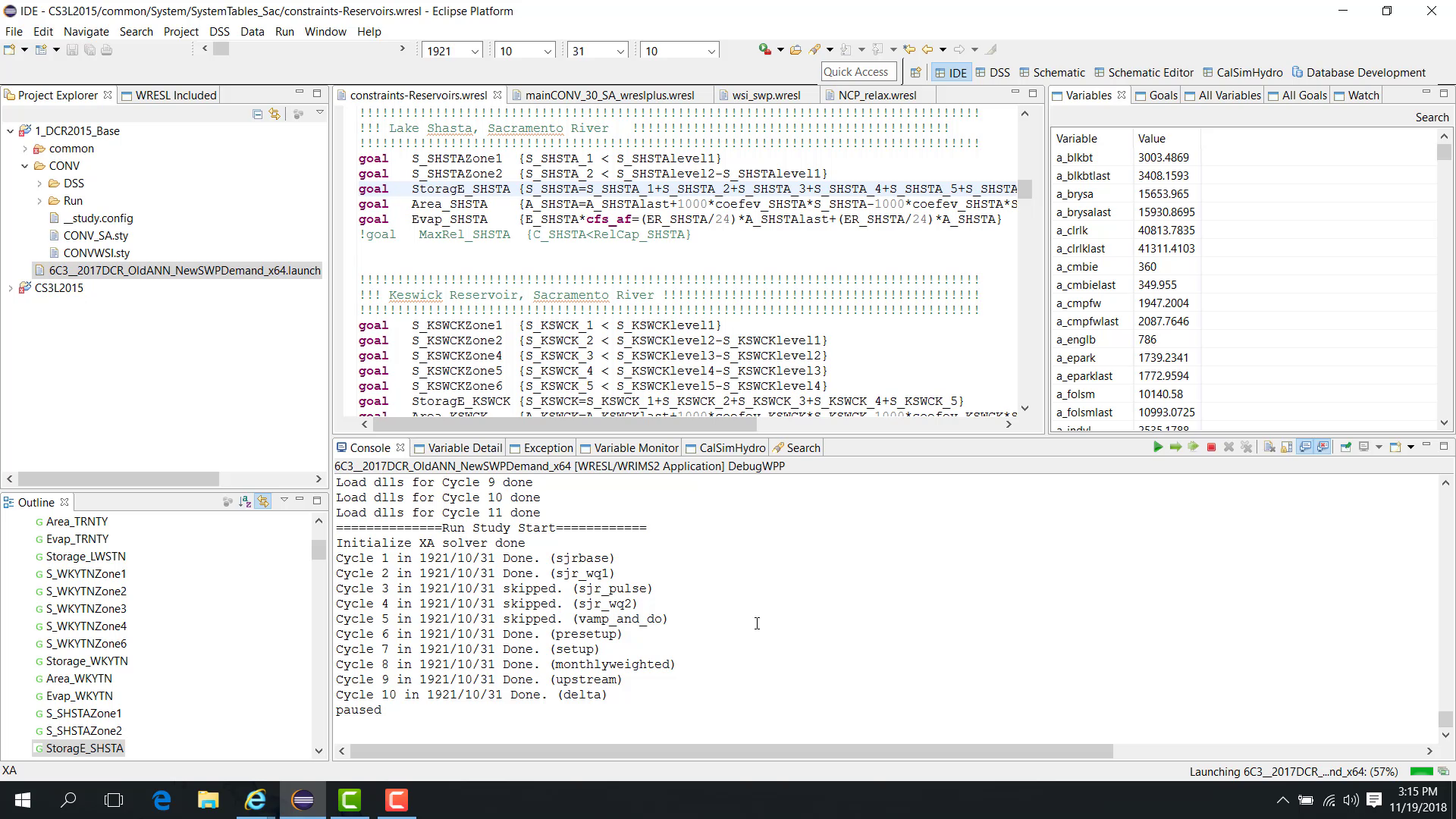Viewport: 1456px width, 819px height.
Task: Click the Open Perspective icon
Action: pyautogui.click(x=915, y=72)
